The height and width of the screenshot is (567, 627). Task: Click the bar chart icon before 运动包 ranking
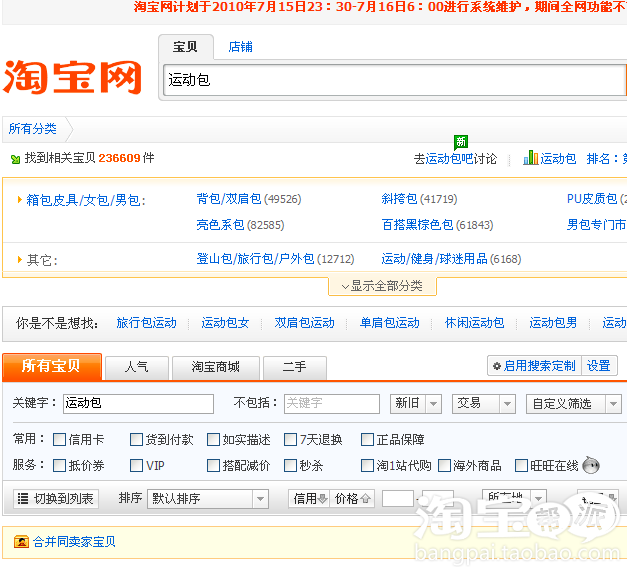pyautogui.click(x=531, y=158)
